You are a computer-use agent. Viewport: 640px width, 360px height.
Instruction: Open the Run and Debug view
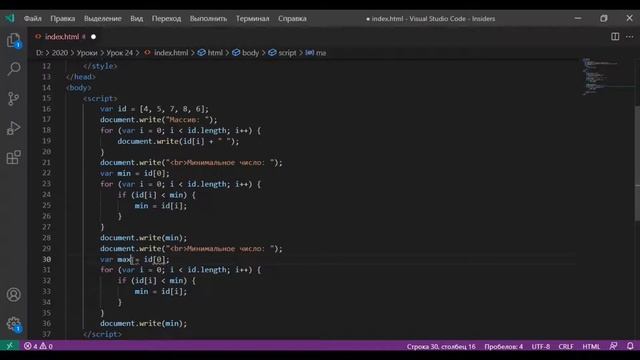(13, 128)
